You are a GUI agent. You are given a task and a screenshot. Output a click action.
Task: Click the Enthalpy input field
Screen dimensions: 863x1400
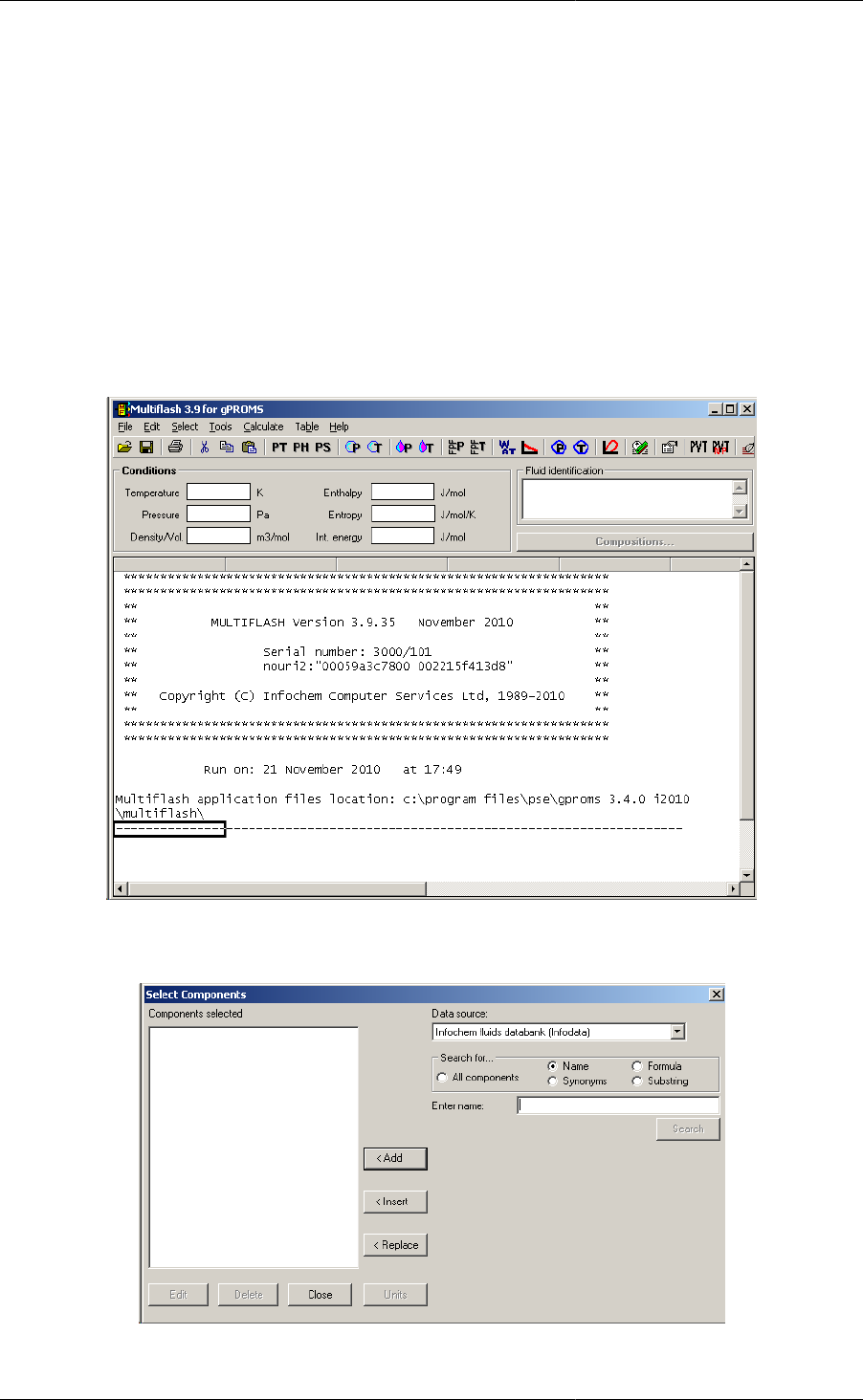point(403,492)
